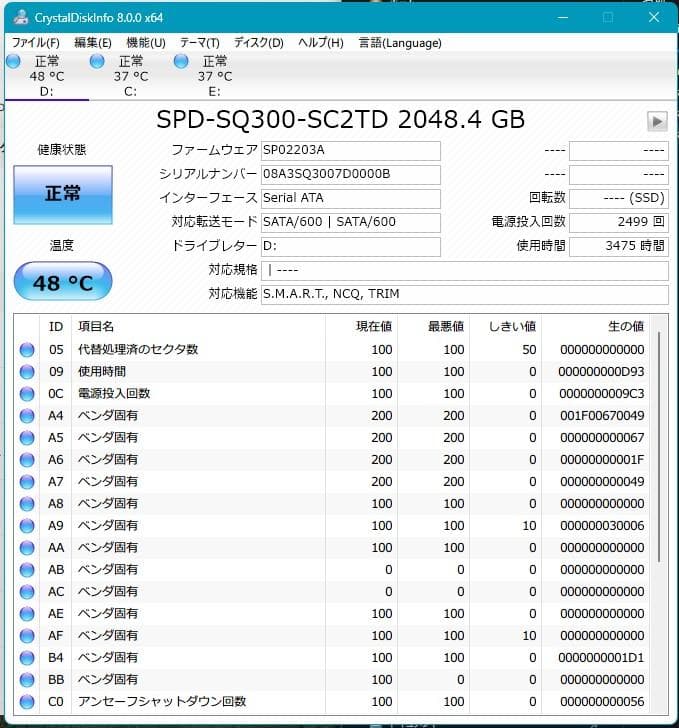This screenshot has height=728, width=679.
Task: Click status circle for attribute AF
Action: tap(27, 636)
